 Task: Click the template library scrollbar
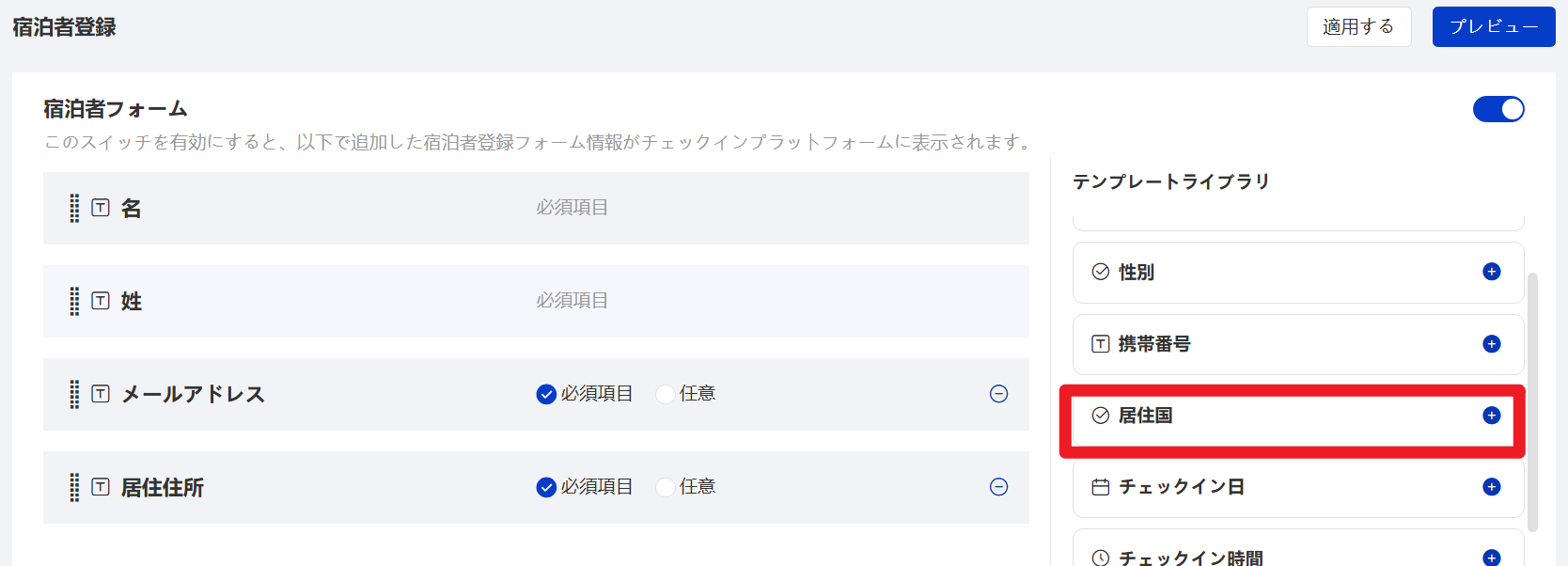click(x=1533, y=402)
